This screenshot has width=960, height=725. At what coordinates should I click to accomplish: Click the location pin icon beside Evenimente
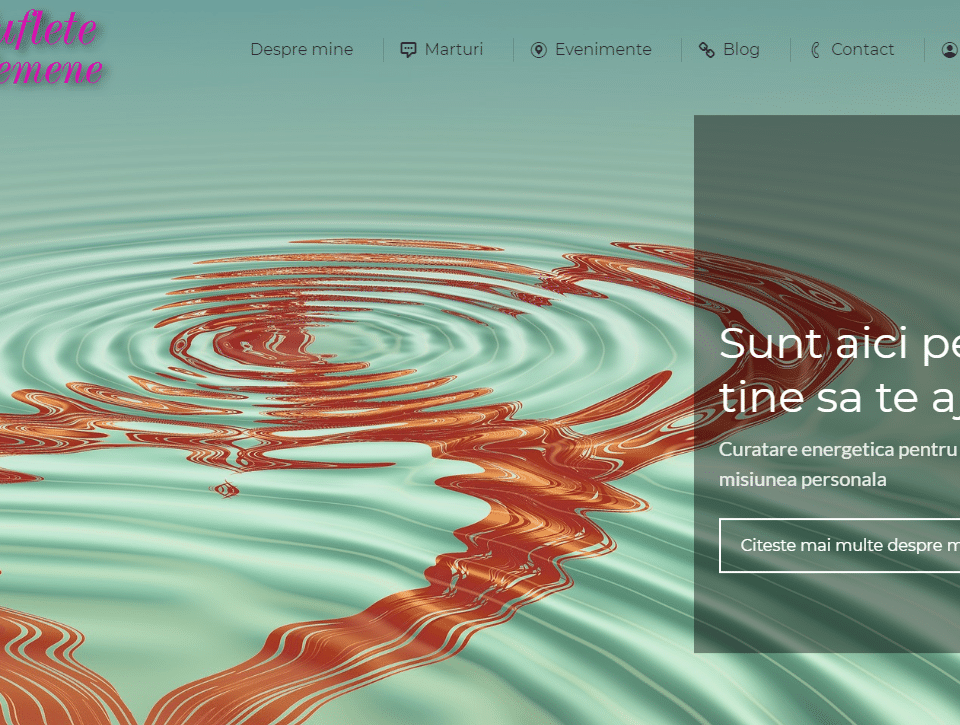point(538,50)
